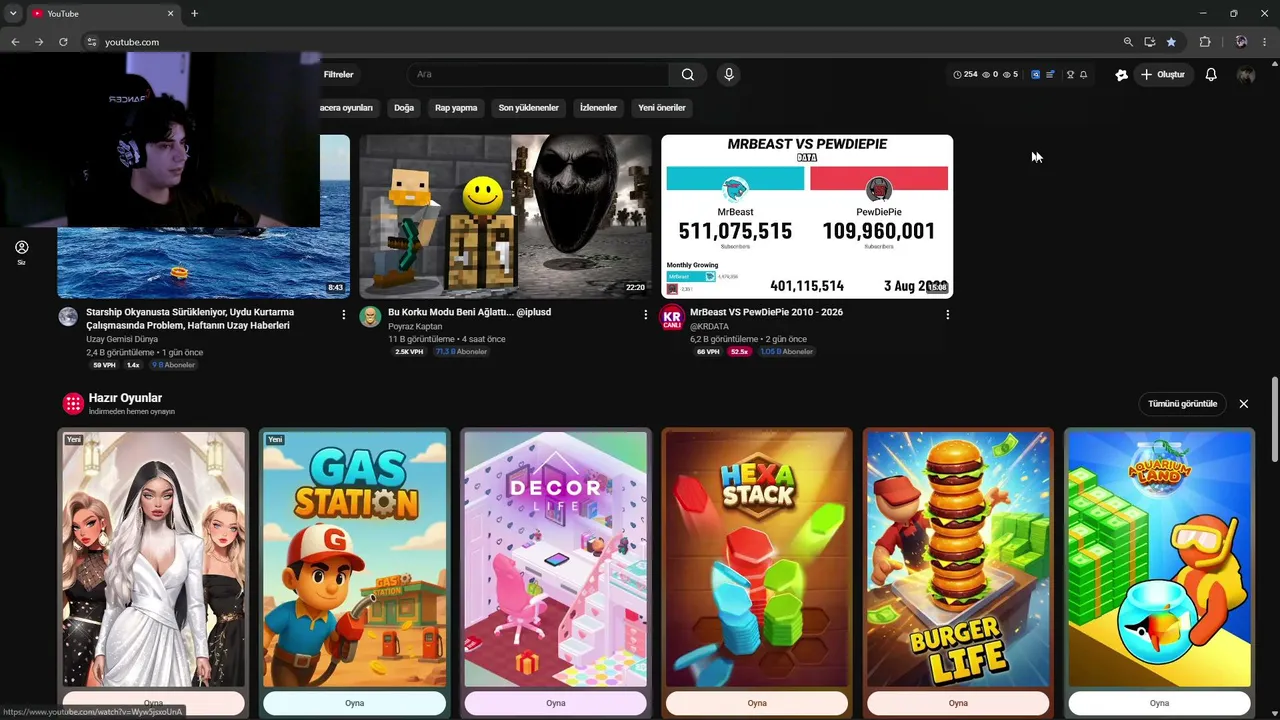Open options menu for MrBeast VS PewDiePie video
Image resolution: width=1280 pixels, height=720 pixels.
tap(947, 314)
